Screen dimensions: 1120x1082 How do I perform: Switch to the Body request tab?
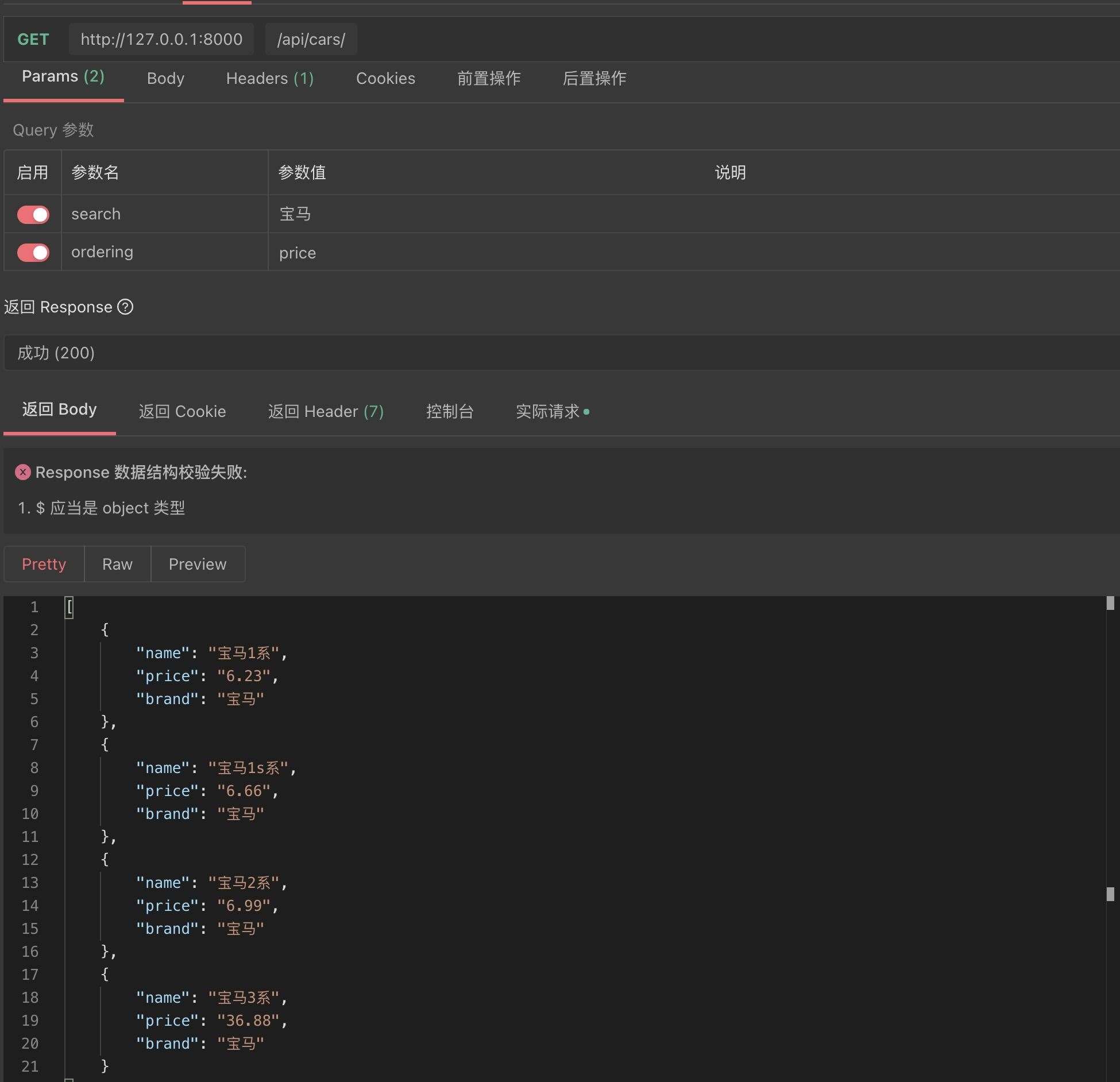[x=165, y=78]
